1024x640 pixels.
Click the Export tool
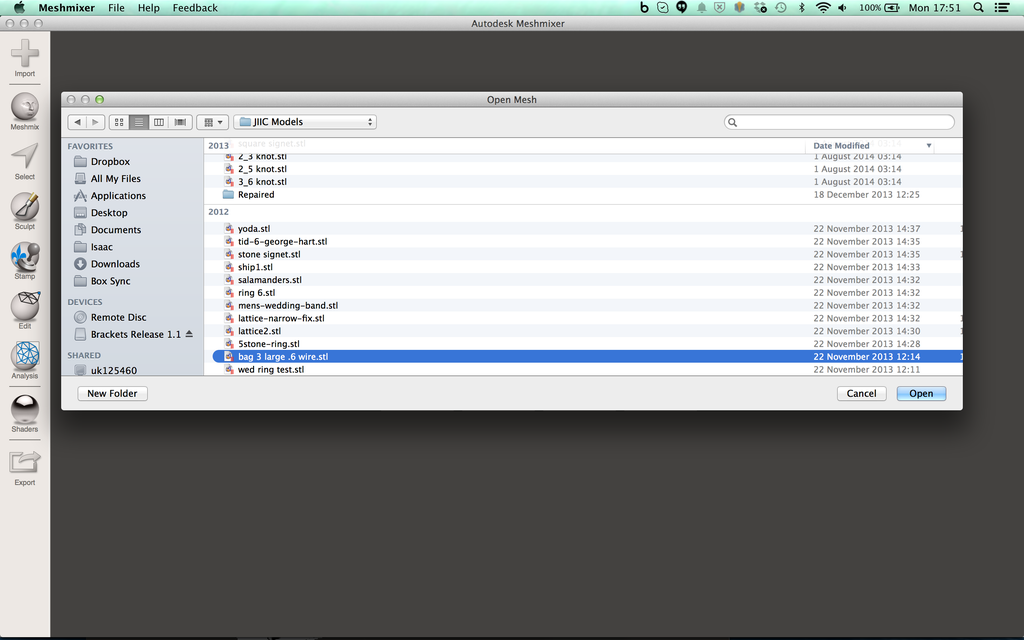point(25,467)
